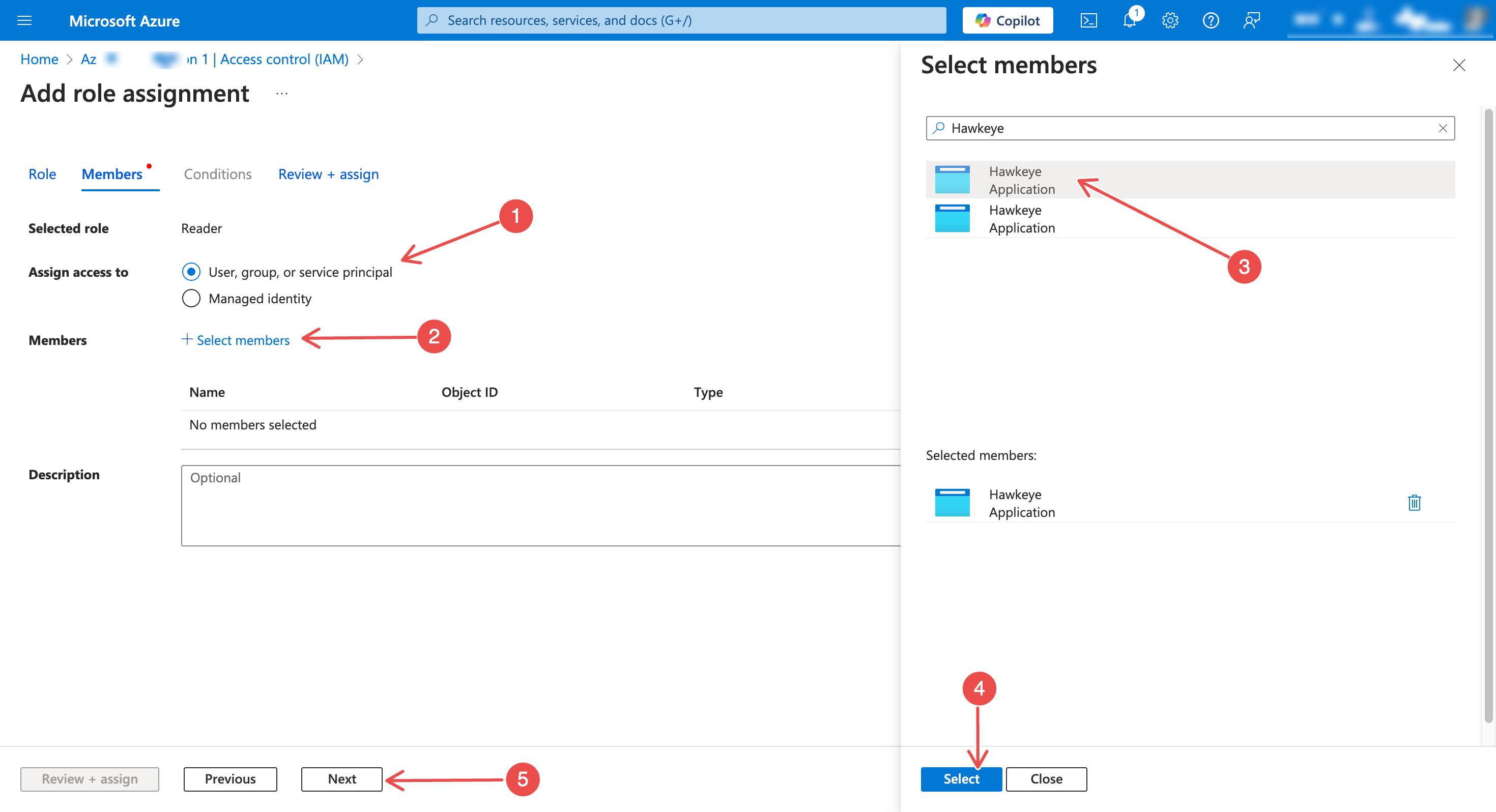Image resolution: width=1496 pixels, height=812 pixels.
Task: Click into the Description optional text box
Action: tap(540, 505)
